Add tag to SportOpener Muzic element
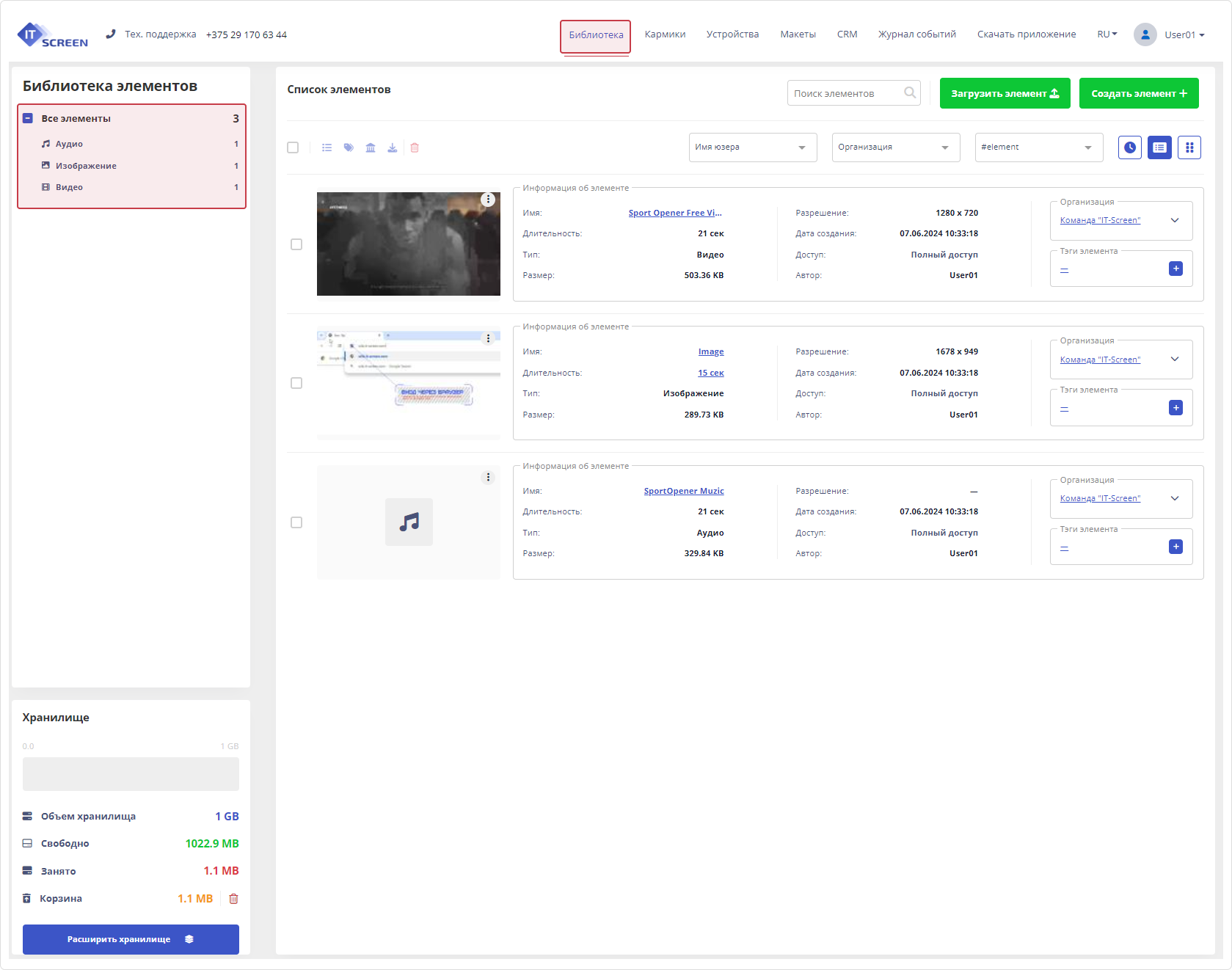The width and height of the screenshot is (1232, 970). (1175, 547)
